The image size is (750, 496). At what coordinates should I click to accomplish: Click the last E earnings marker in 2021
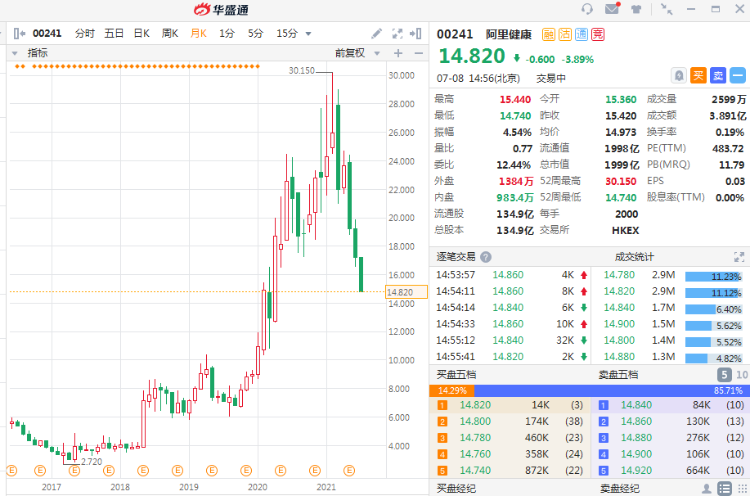[x=349, y=471]
